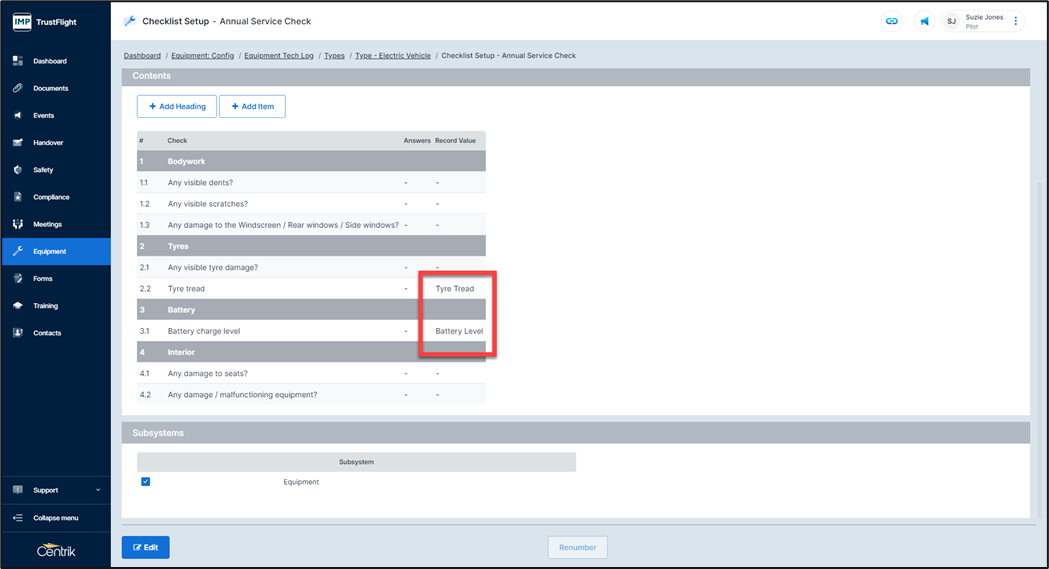The width and height of the screenshot is (1049, 569).
Task: Click the Training graduation cap icon
Action: pyautogui.click(x=18, y=306)
